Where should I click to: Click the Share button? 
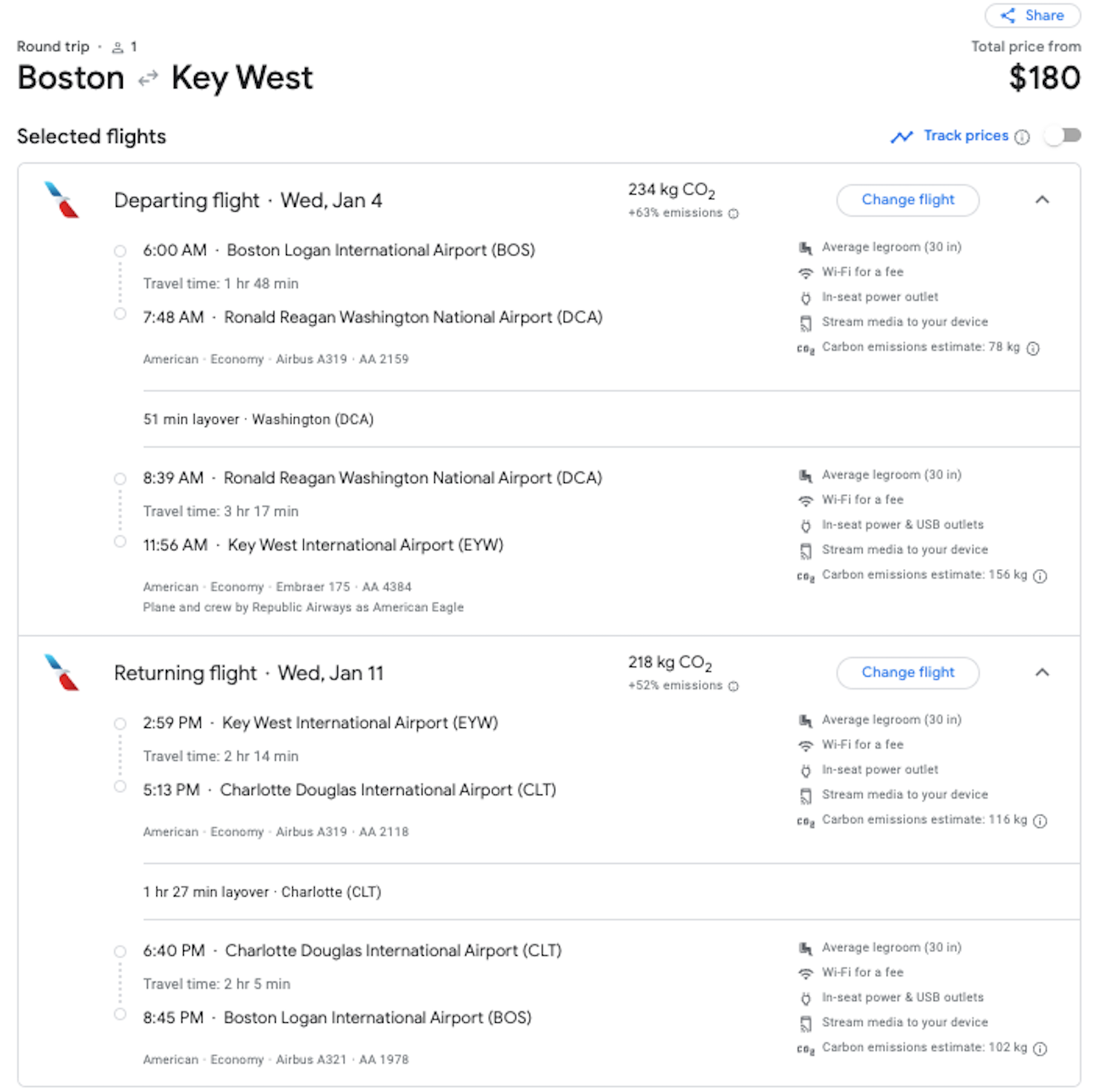(x=1032, y=15)
